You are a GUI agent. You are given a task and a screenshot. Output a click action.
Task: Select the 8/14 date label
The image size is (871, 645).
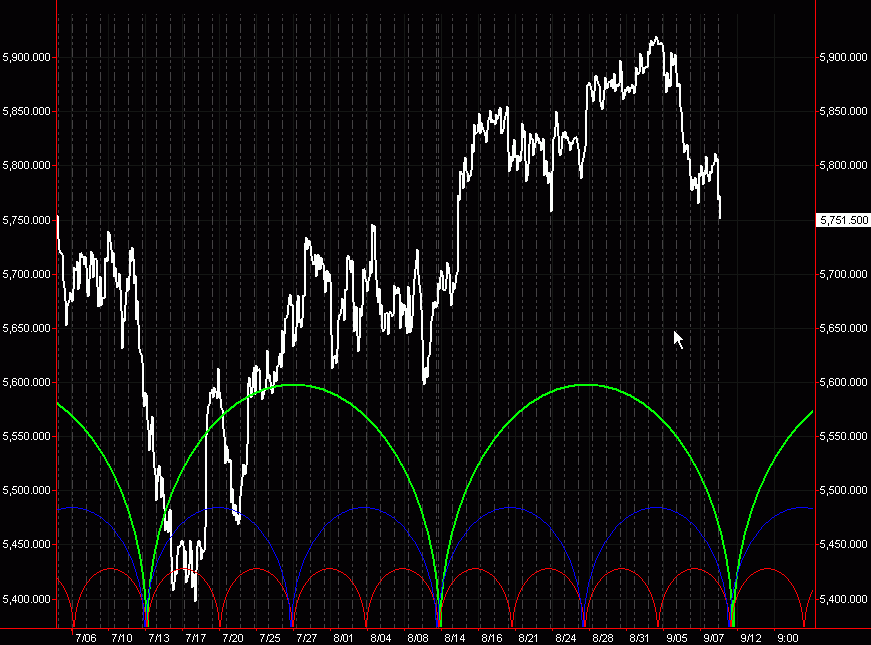coord(454,638)
